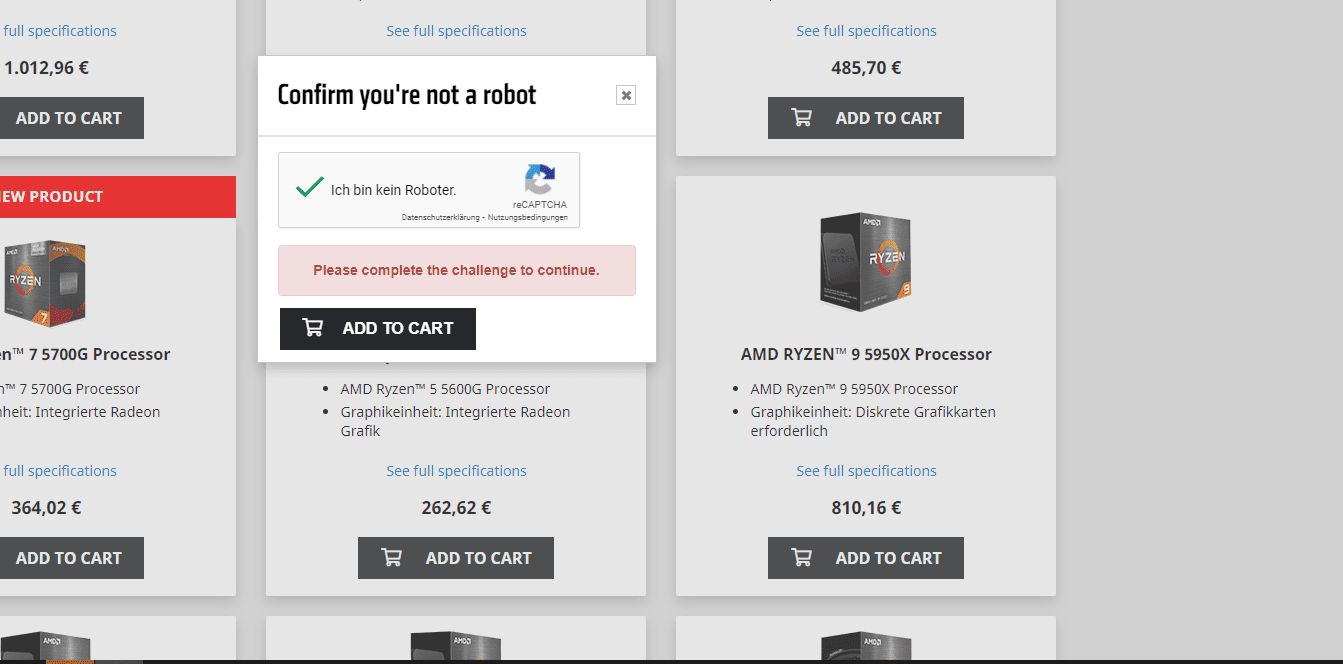See full specifications for Ryzen 5 5600G
The width and height of the screenshot is (1343, 664).
coord(456,471)
